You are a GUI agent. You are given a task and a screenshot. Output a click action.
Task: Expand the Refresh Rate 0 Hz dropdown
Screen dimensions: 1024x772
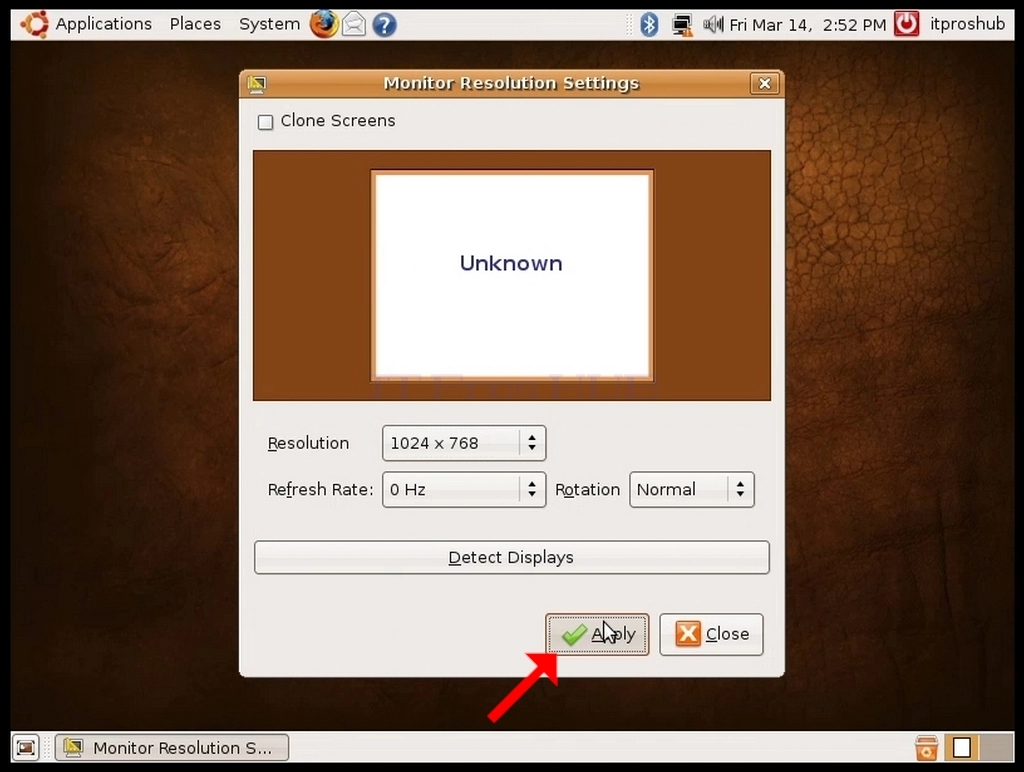point(464,489)
